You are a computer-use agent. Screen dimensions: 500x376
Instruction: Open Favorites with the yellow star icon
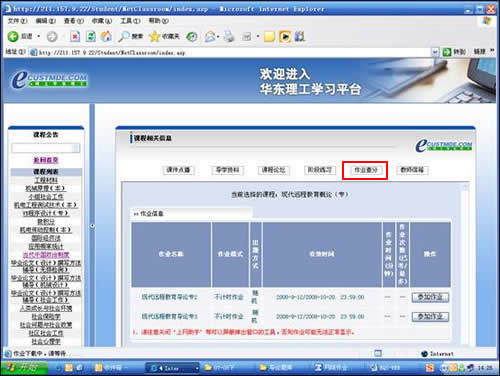155,36
